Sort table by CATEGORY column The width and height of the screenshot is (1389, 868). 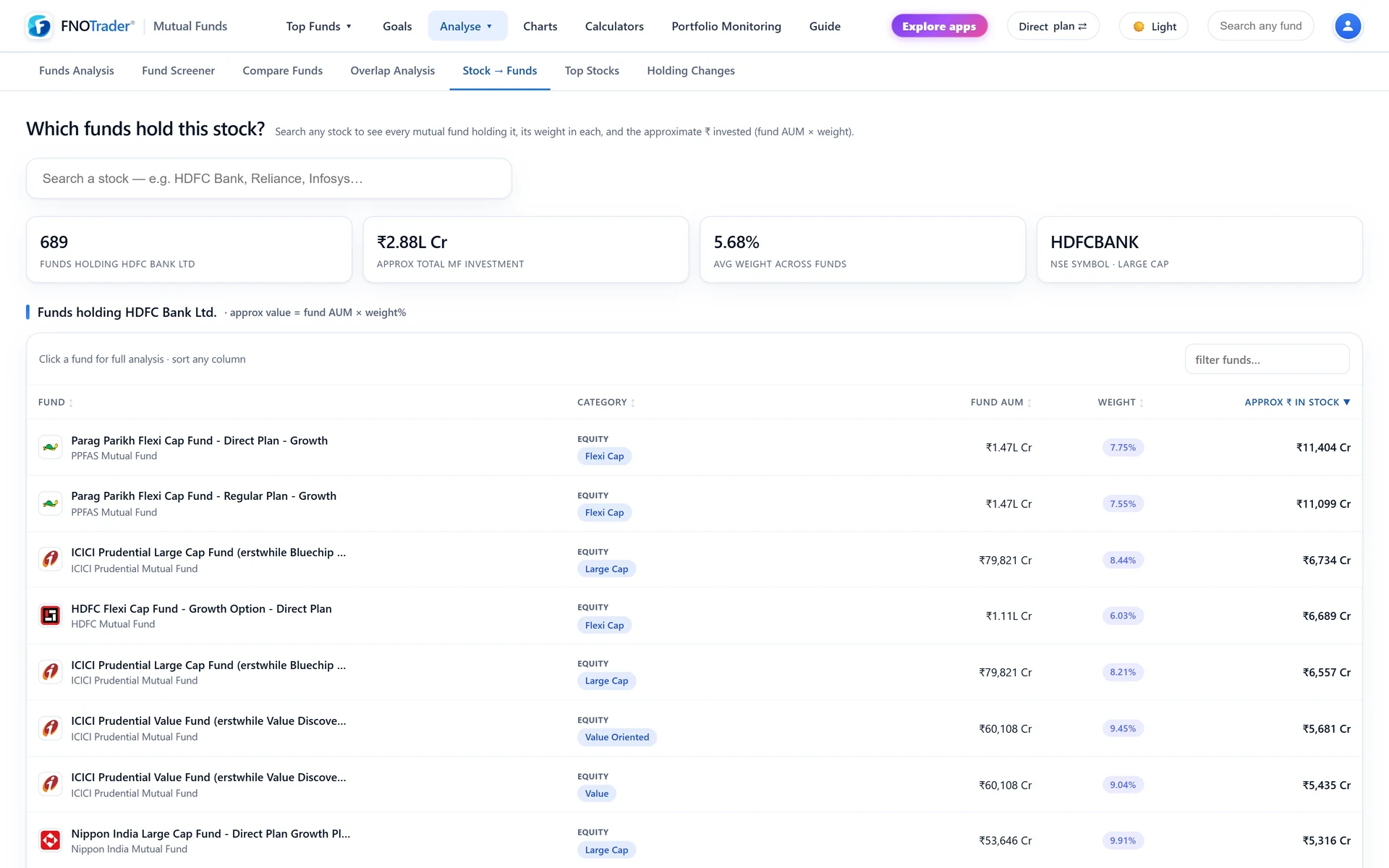(x=606, y=402)
